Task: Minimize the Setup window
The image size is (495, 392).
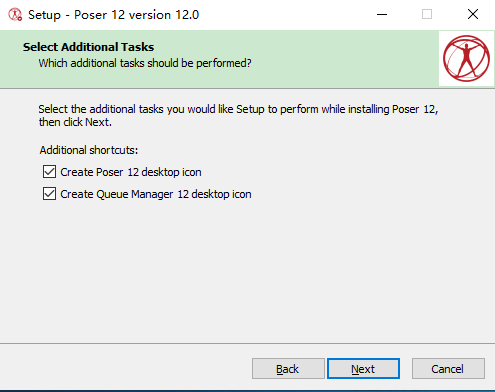Action: [x=382, y=14]
